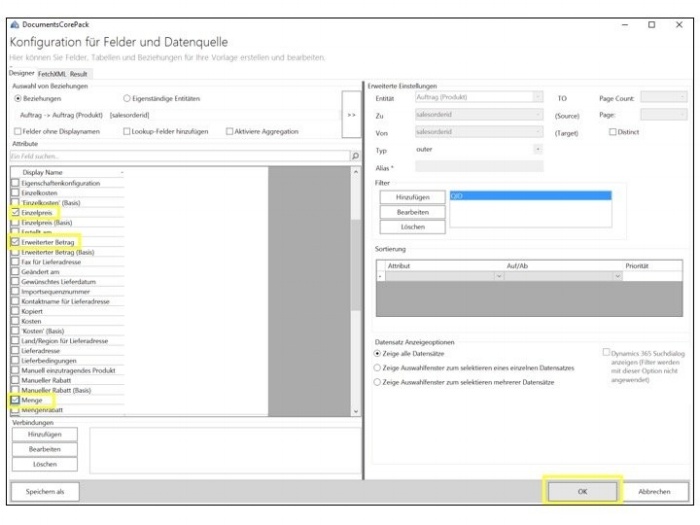The height and width of the screenshot is (525, 700).
Task: Click Bearbeiten button under Verbindungen
Action: 45,449
